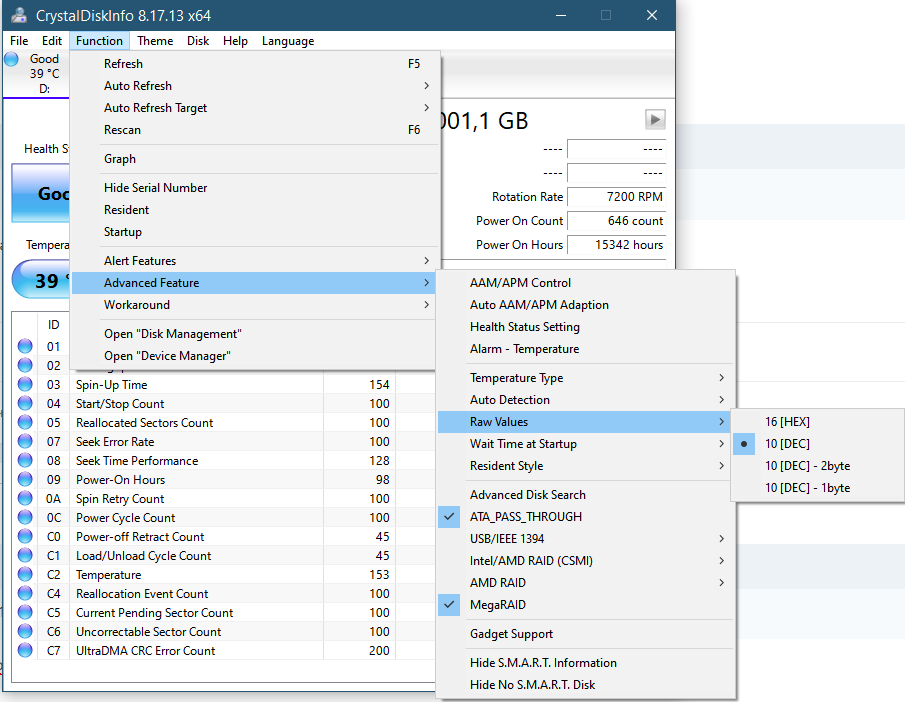This screenshot has width=905, height=702.
Task: Open "Disk Management" from menu
Action: coord(255,334)
